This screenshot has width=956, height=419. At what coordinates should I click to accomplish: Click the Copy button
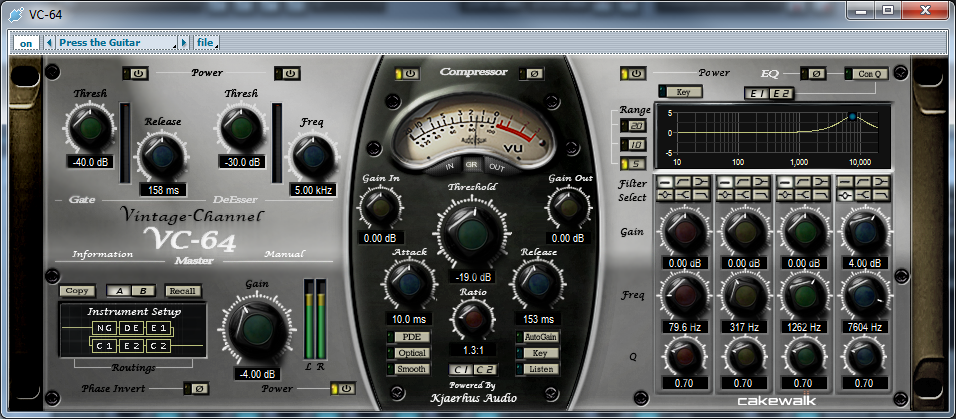(x=77, y=291)
